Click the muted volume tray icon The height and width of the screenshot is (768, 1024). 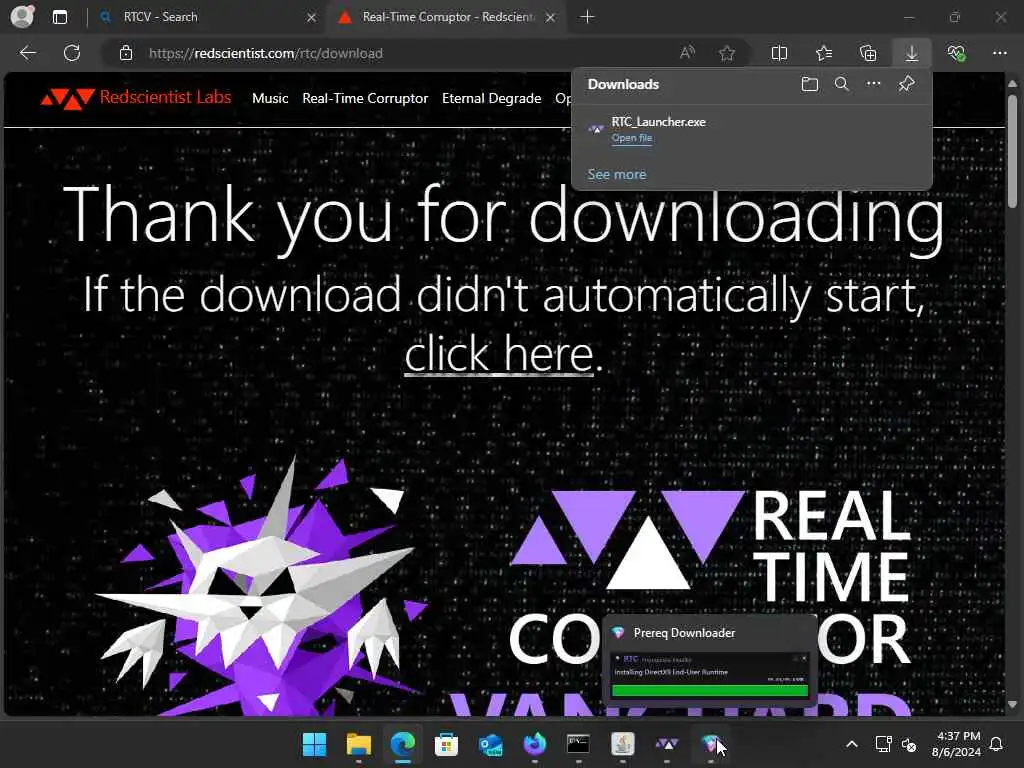(x=909, y=744)
